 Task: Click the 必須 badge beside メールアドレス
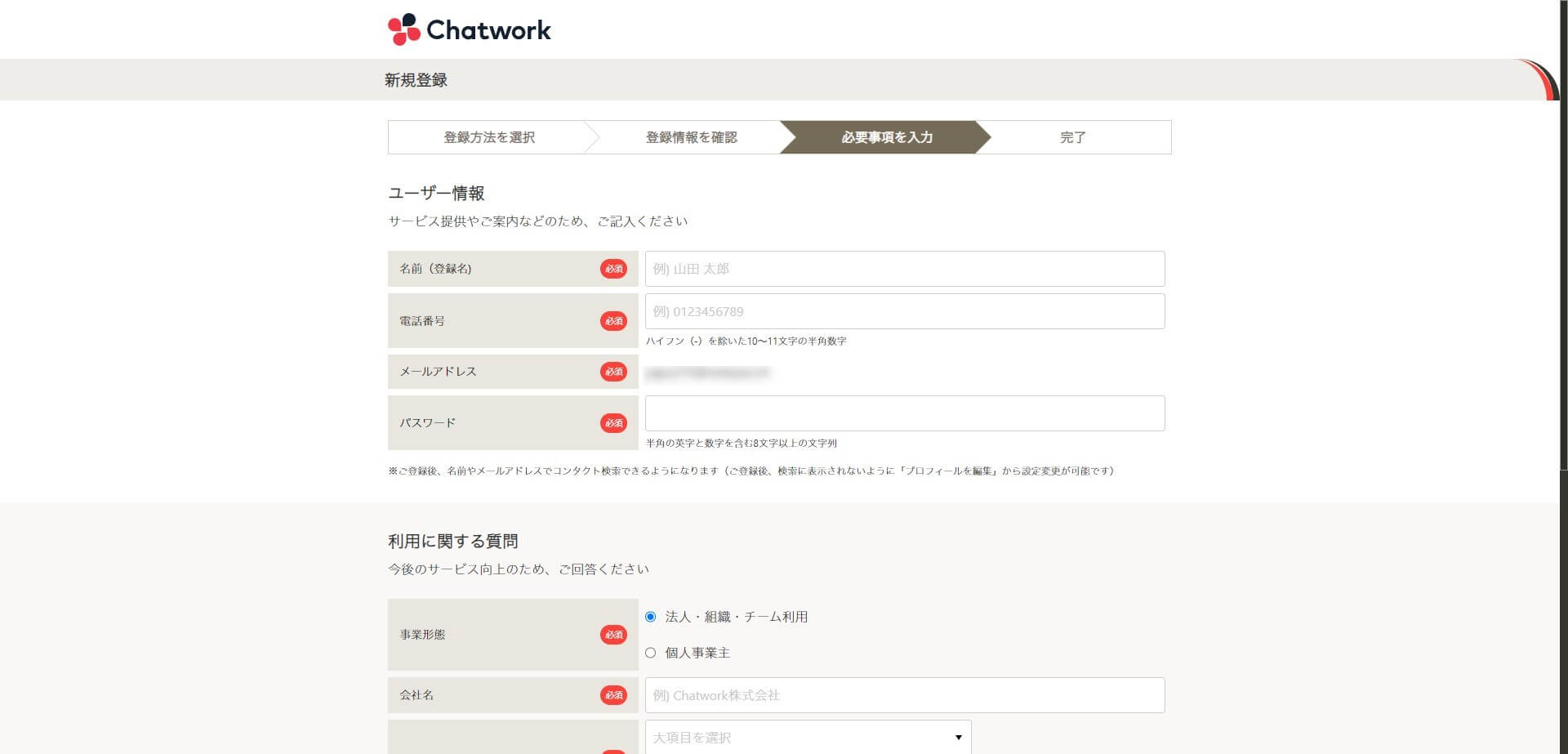tap(613, 372)
